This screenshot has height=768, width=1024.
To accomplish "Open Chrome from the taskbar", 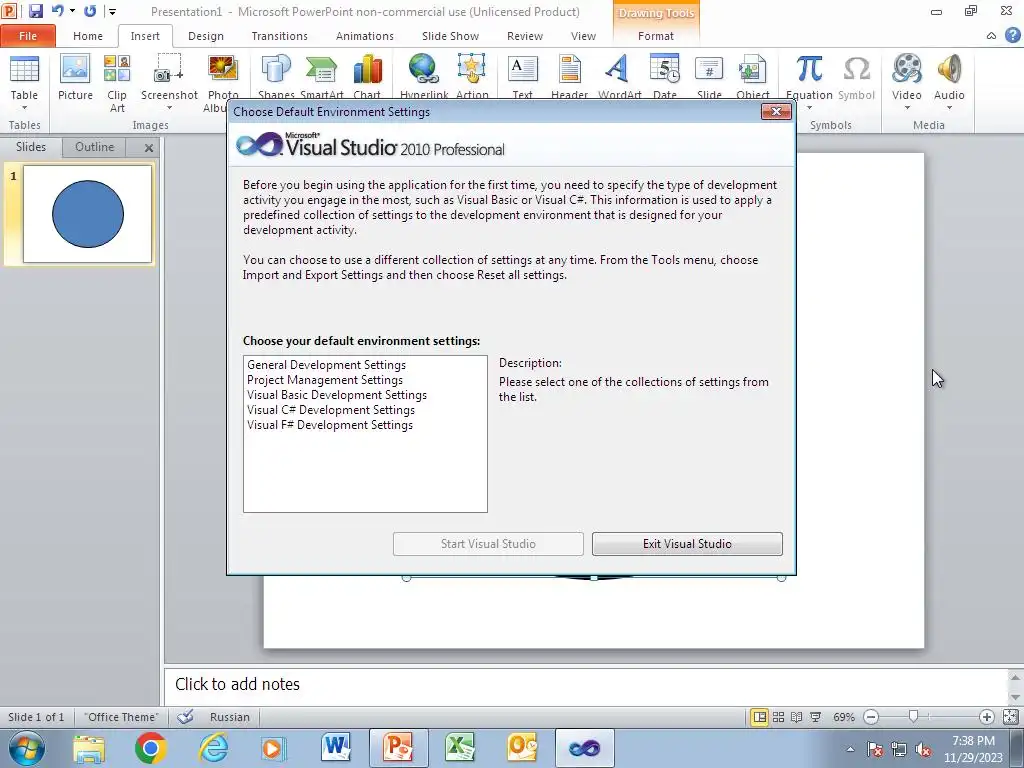I will (x=150, y=748).
